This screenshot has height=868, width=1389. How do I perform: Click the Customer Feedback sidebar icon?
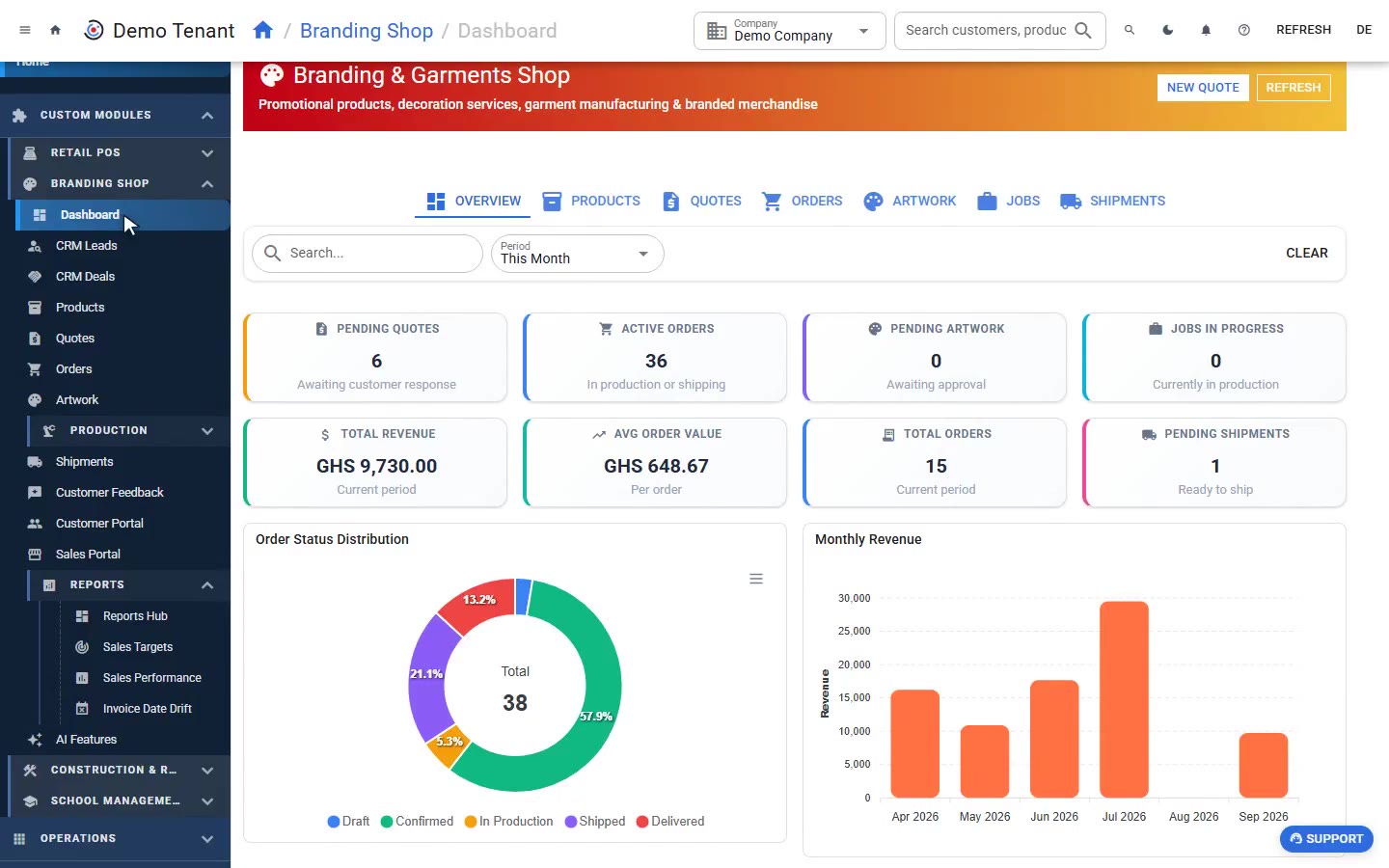35,493
